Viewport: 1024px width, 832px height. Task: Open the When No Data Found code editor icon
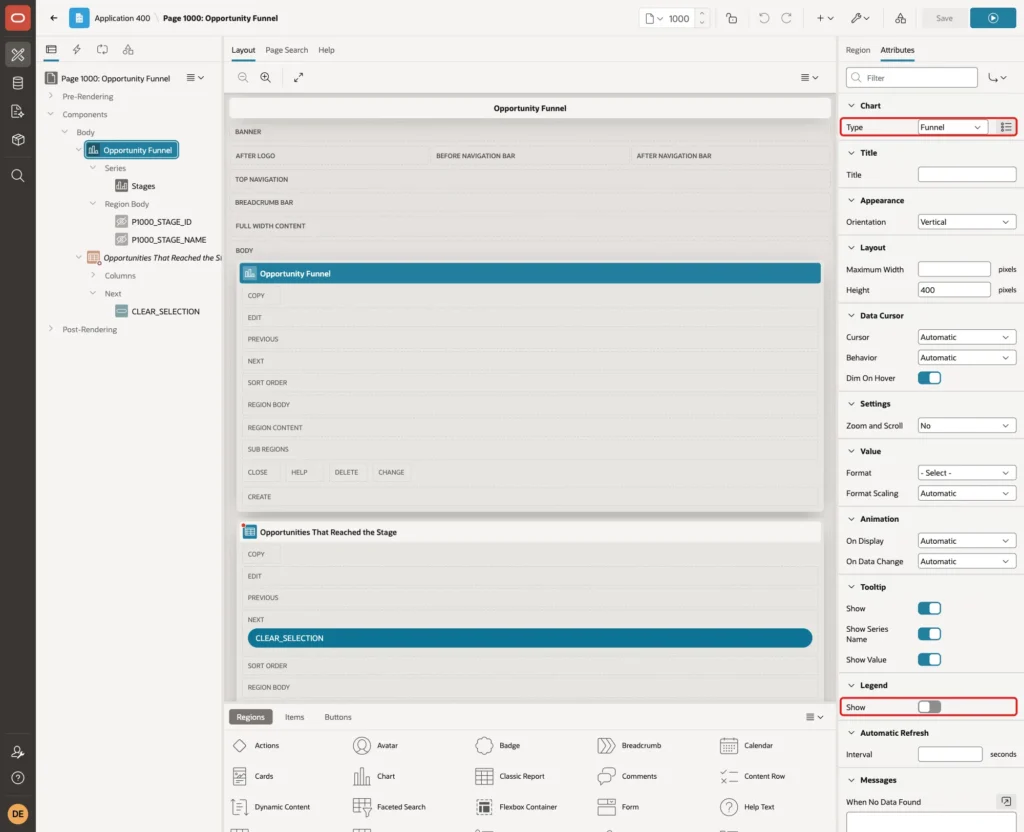coord(1006,801)
